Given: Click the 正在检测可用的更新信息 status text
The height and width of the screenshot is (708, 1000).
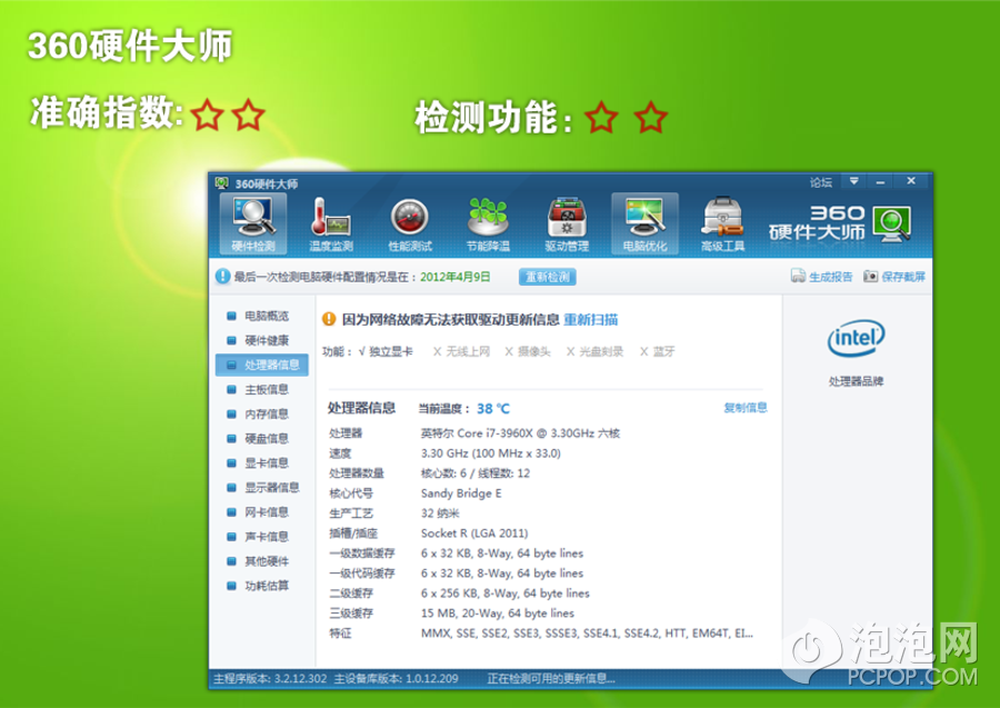Looking at the screenshot, I should (x=551, y=679).
